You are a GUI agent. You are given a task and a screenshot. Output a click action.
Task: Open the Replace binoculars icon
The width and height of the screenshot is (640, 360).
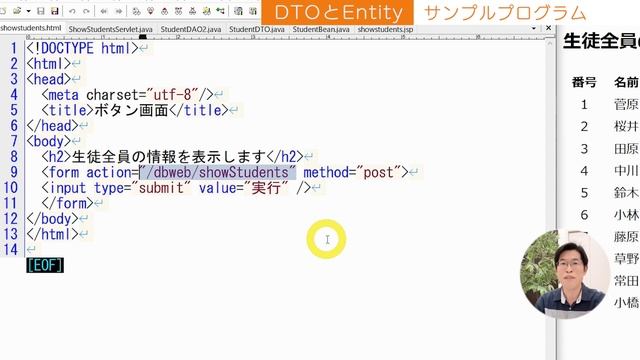[178, 11]
